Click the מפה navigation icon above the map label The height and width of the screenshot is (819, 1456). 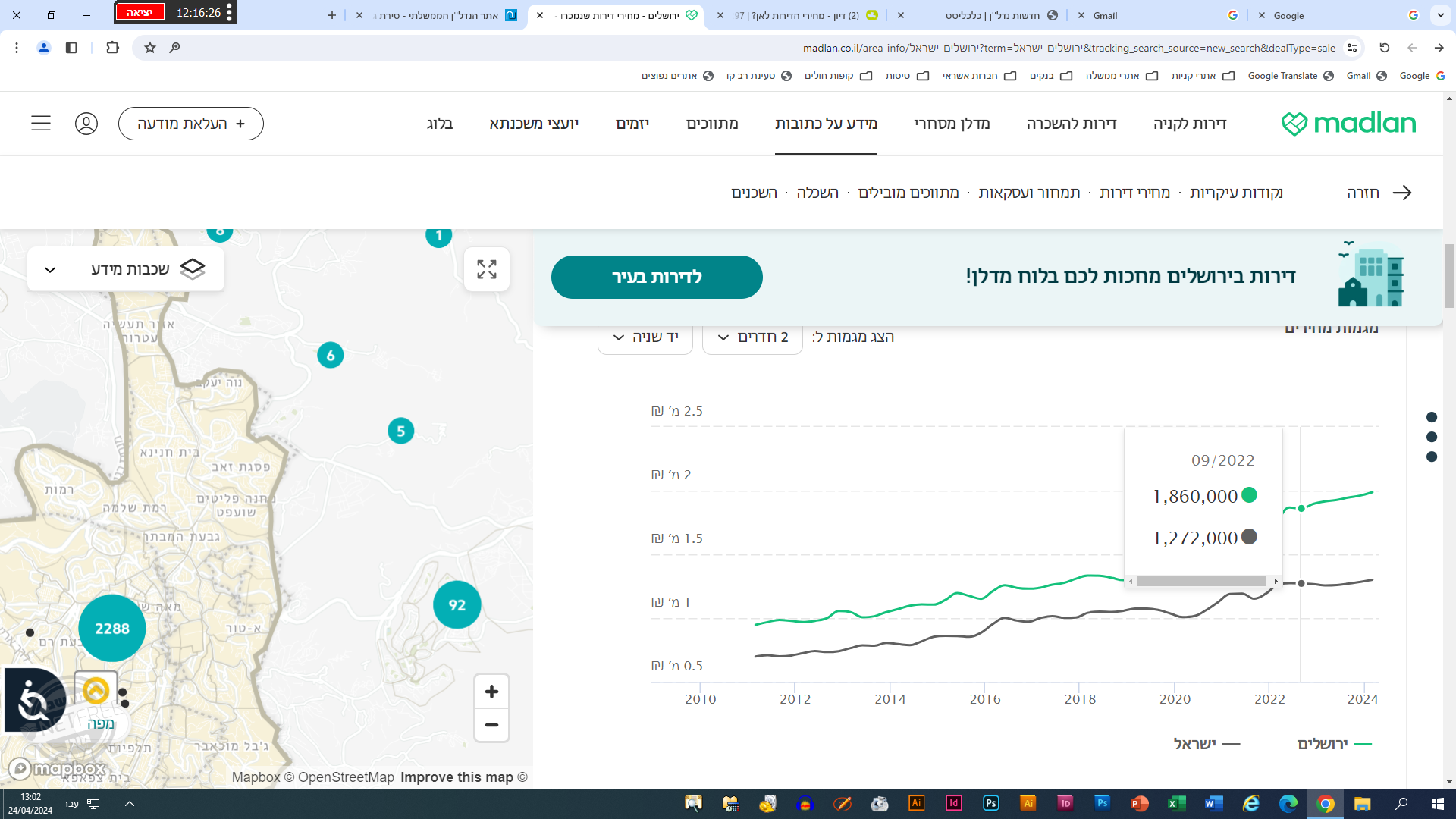pos(96,691)
